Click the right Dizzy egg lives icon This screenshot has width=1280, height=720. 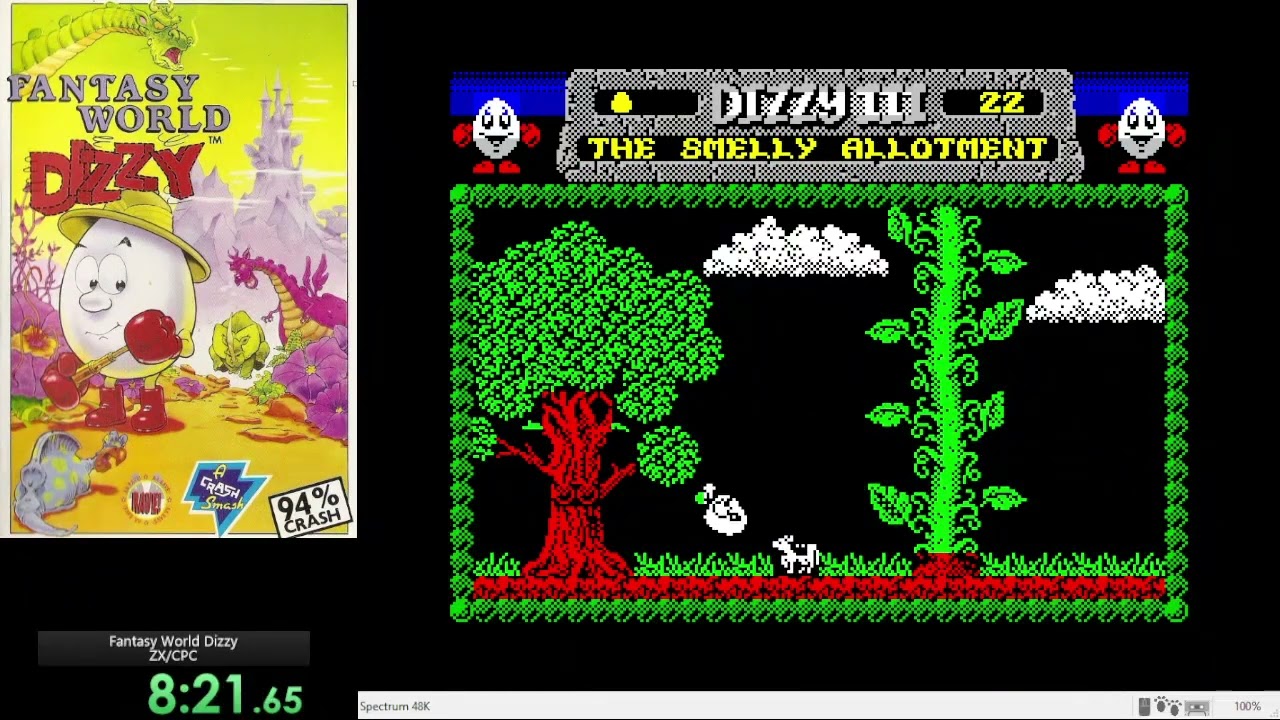(1142, 134)
